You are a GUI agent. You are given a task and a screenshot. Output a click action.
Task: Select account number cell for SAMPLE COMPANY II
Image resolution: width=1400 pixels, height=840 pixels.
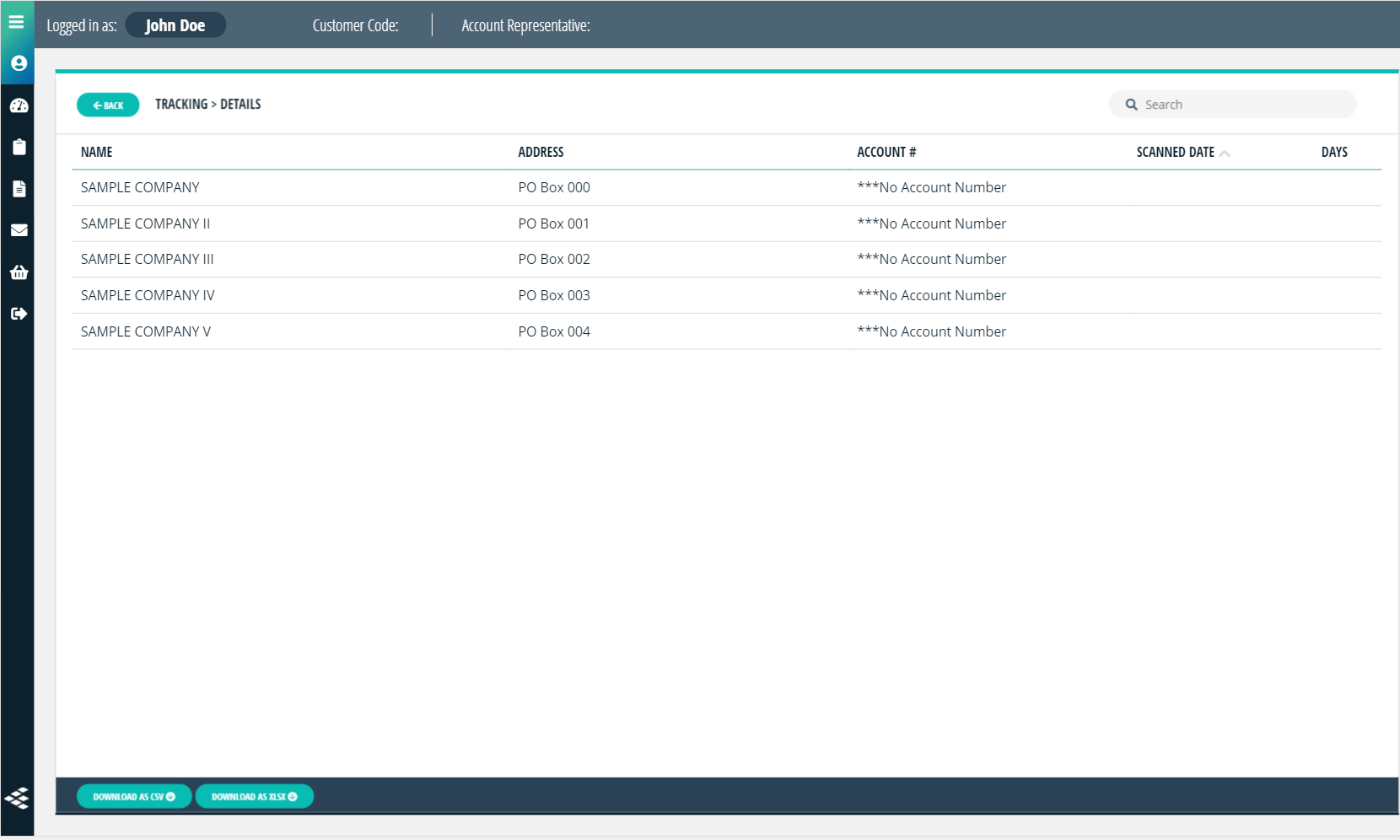pos(932,223)
